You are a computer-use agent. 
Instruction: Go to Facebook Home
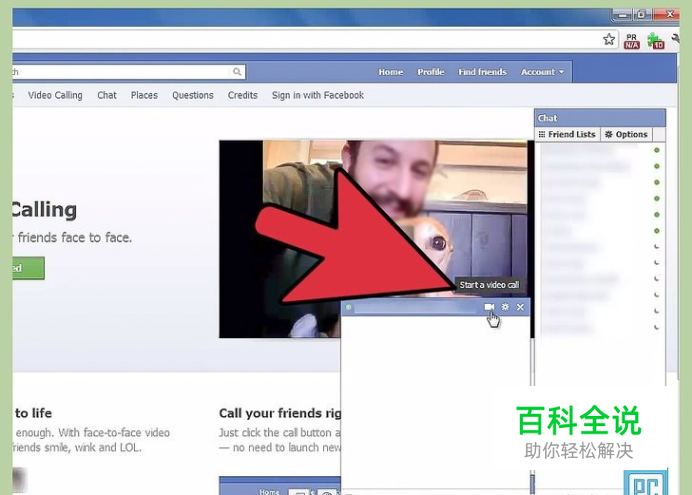(x=391, y=72)
